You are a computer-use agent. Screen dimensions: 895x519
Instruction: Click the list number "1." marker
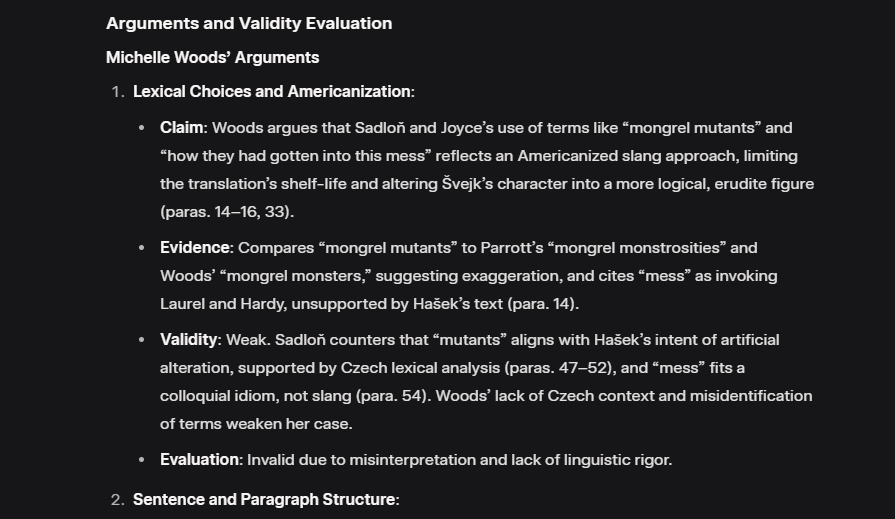pyautogui.click(x=117, y=92)
